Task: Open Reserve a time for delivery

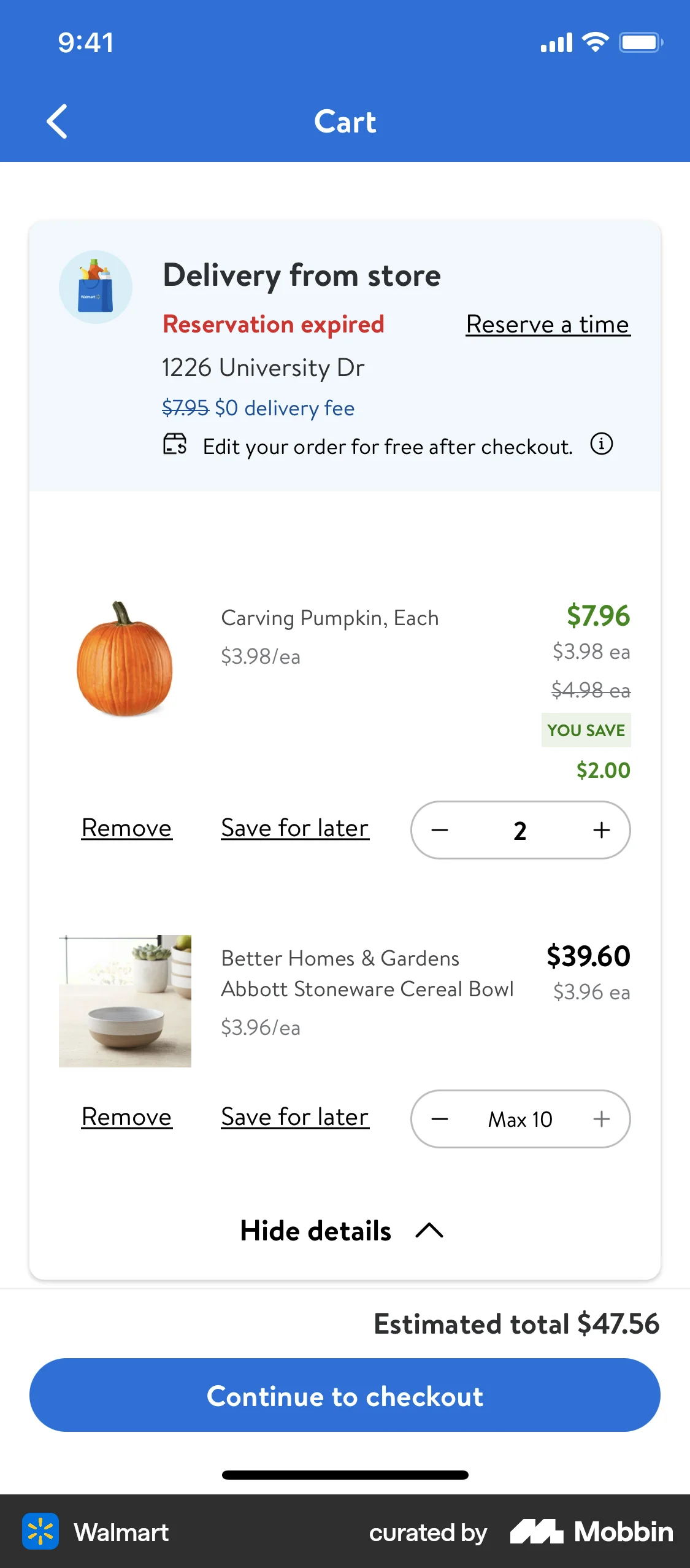Action: 547,325
